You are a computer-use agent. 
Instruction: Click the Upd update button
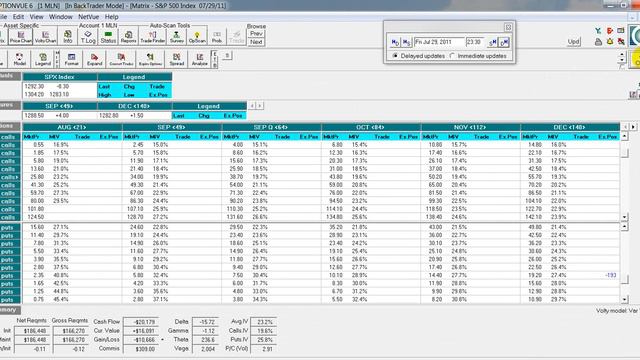tap(573, 42)
